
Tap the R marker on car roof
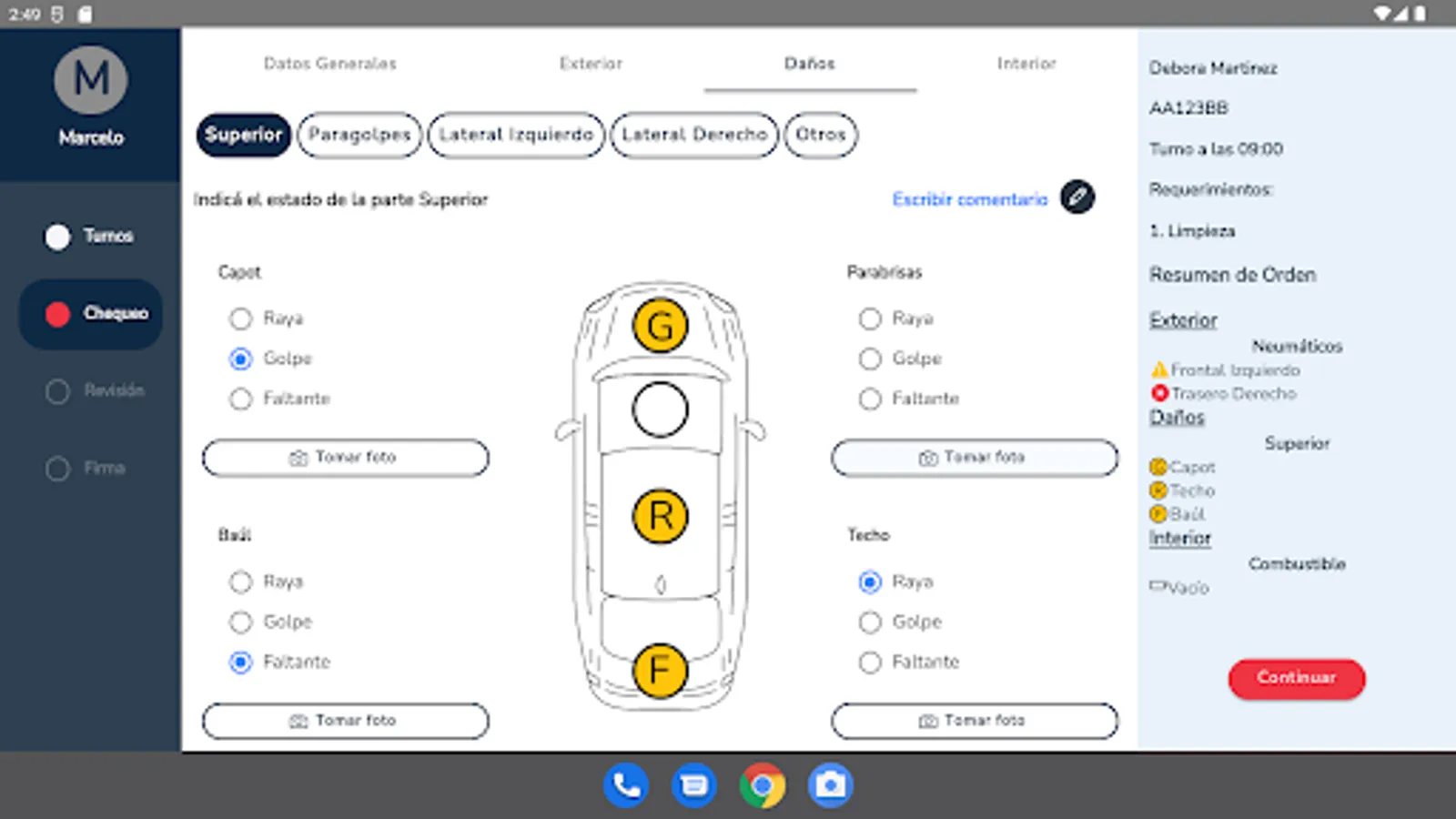pyautogui.click(x=660, y=516)
